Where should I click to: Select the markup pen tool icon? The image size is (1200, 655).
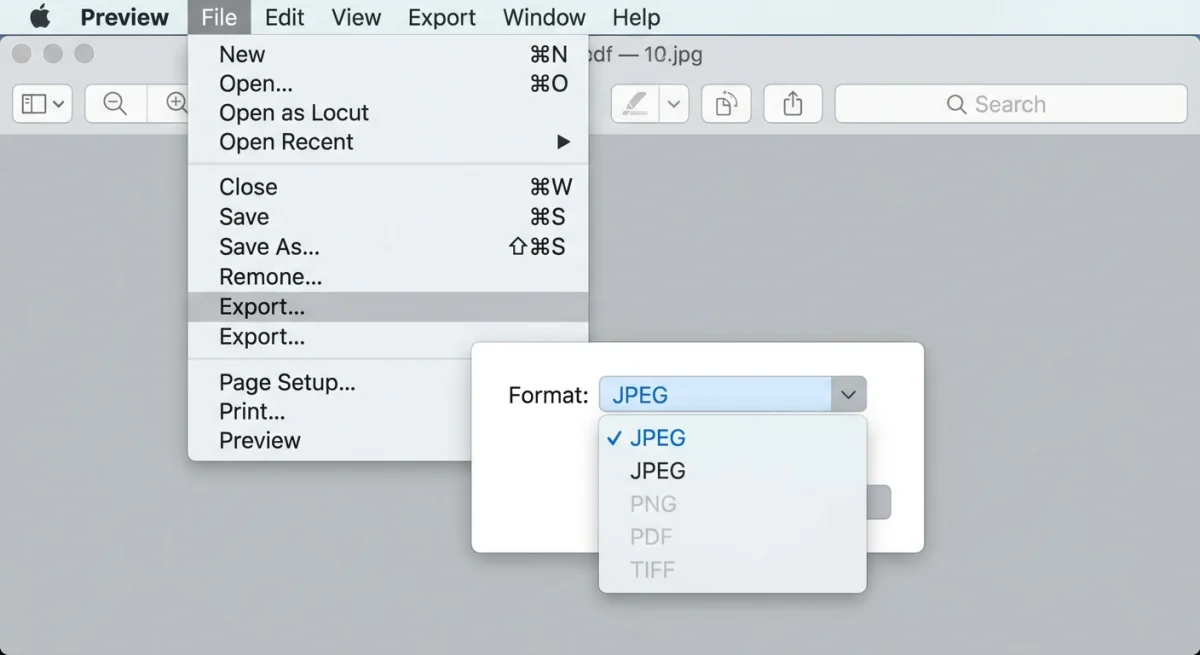[x=635, y=104]
